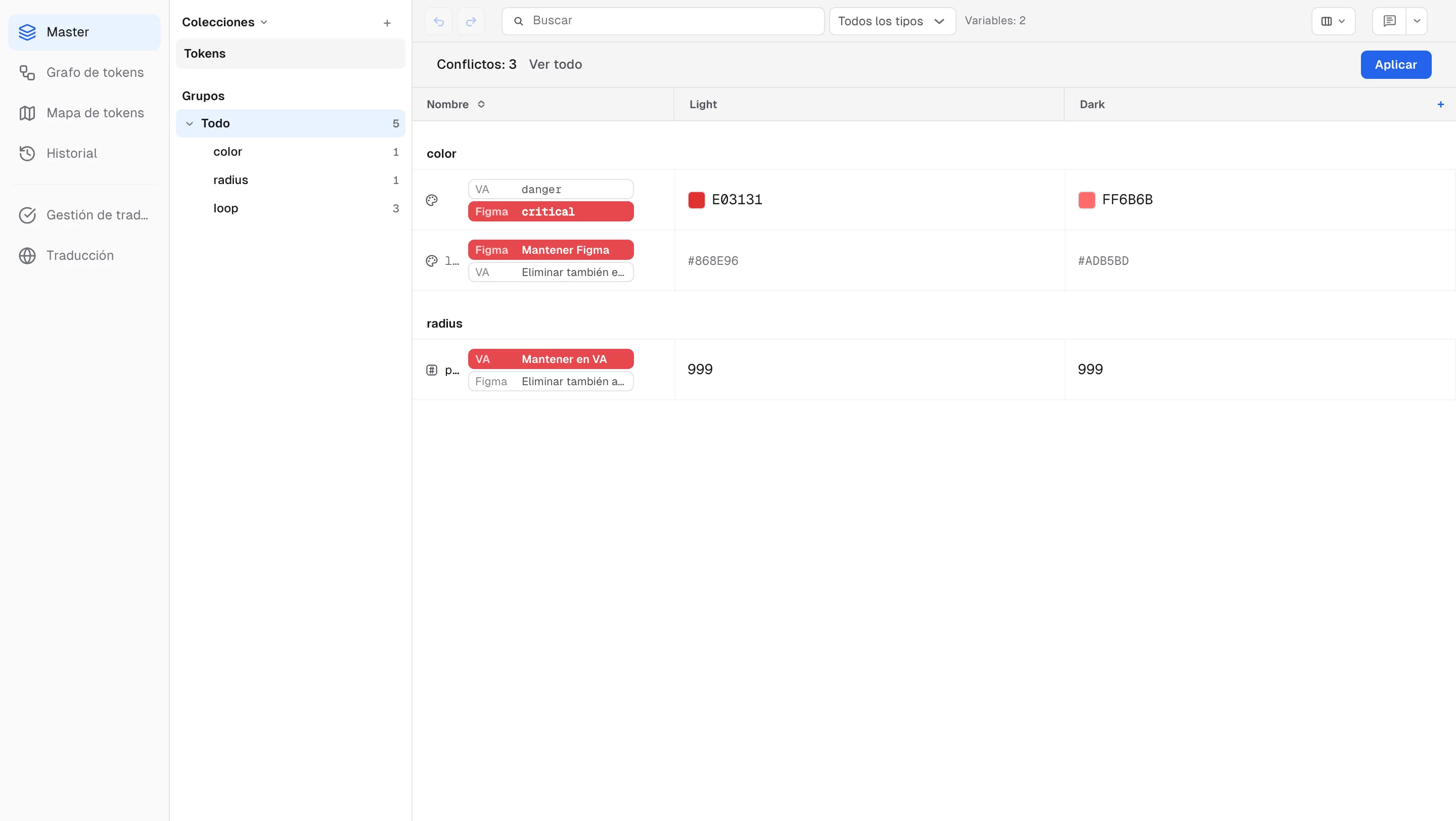Viewport: 1456px width, 821px height.
Task: Open the Historial clock icon
Action: tap(27, 153)
